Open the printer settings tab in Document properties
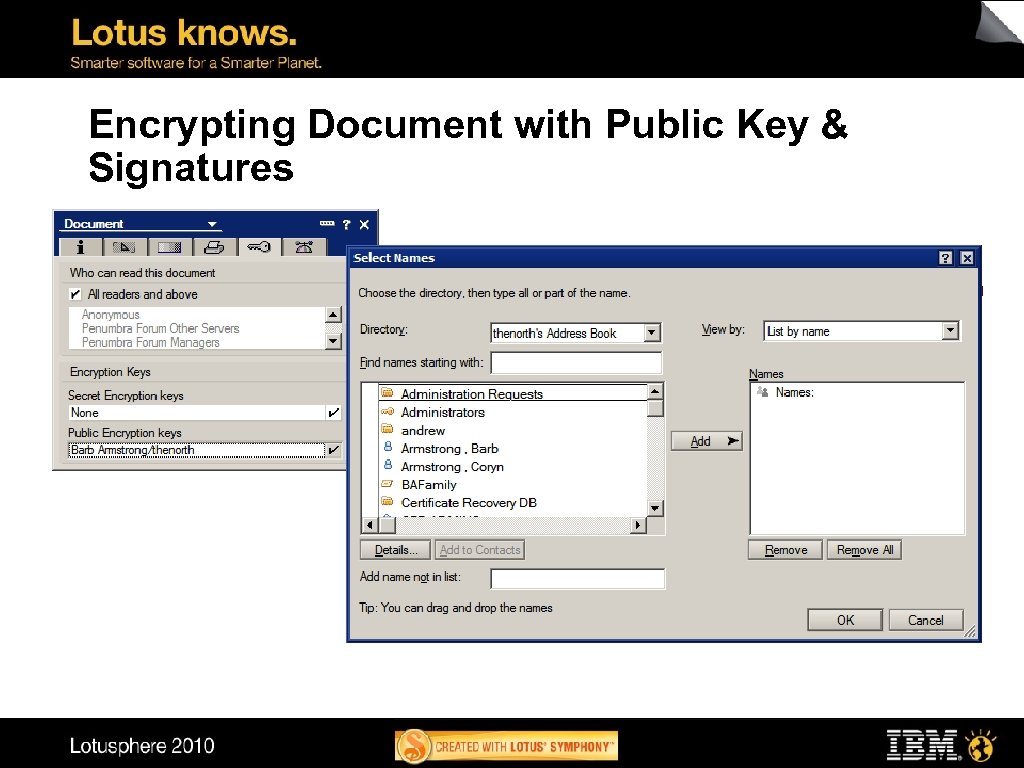The height and width of the screenshot is (768, 1024). pyautogui.click(x=214, y=247)
